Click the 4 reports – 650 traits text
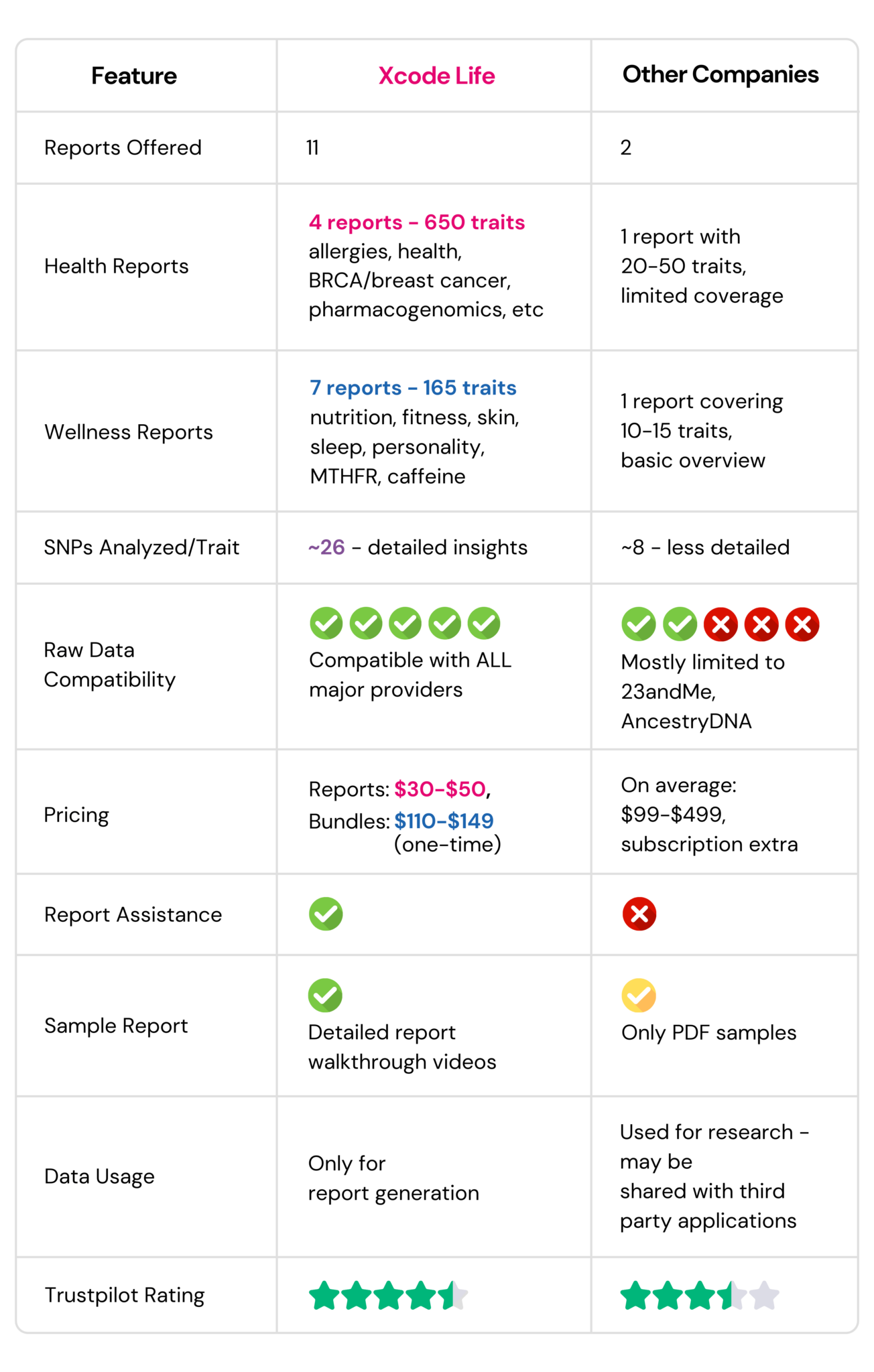Image resolution: width=874 pixels, height=1372 pixels. click(x=417, y=222)
